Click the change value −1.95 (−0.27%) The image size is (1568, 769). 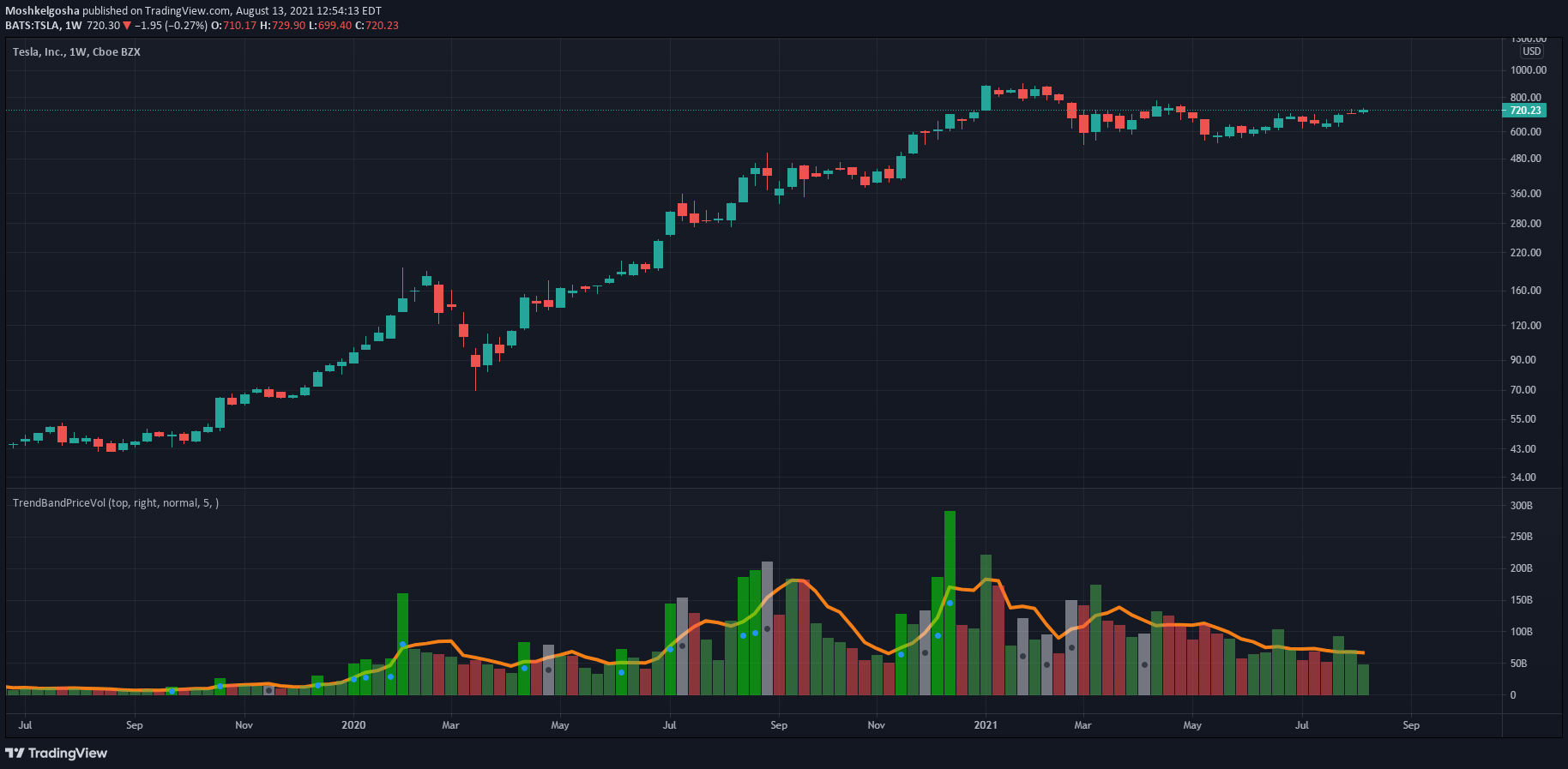tap(172, 26)
